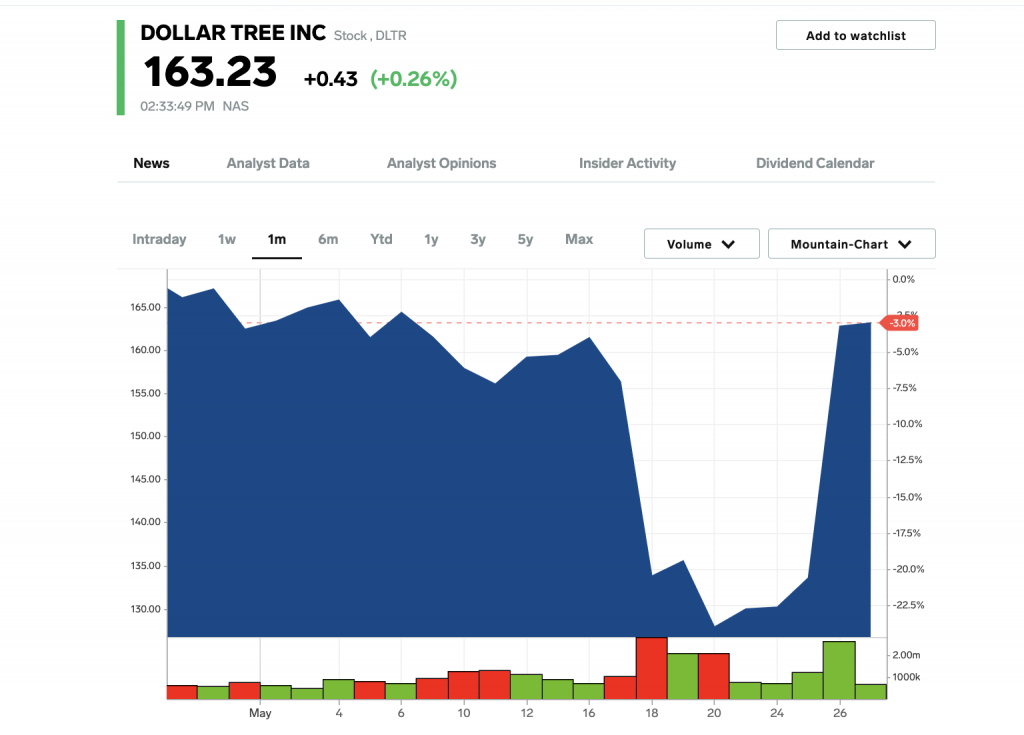This screenshot has height=735, width=1024.
Task: Click the +0.43 price change value
Action: click(x=330, y=79)
